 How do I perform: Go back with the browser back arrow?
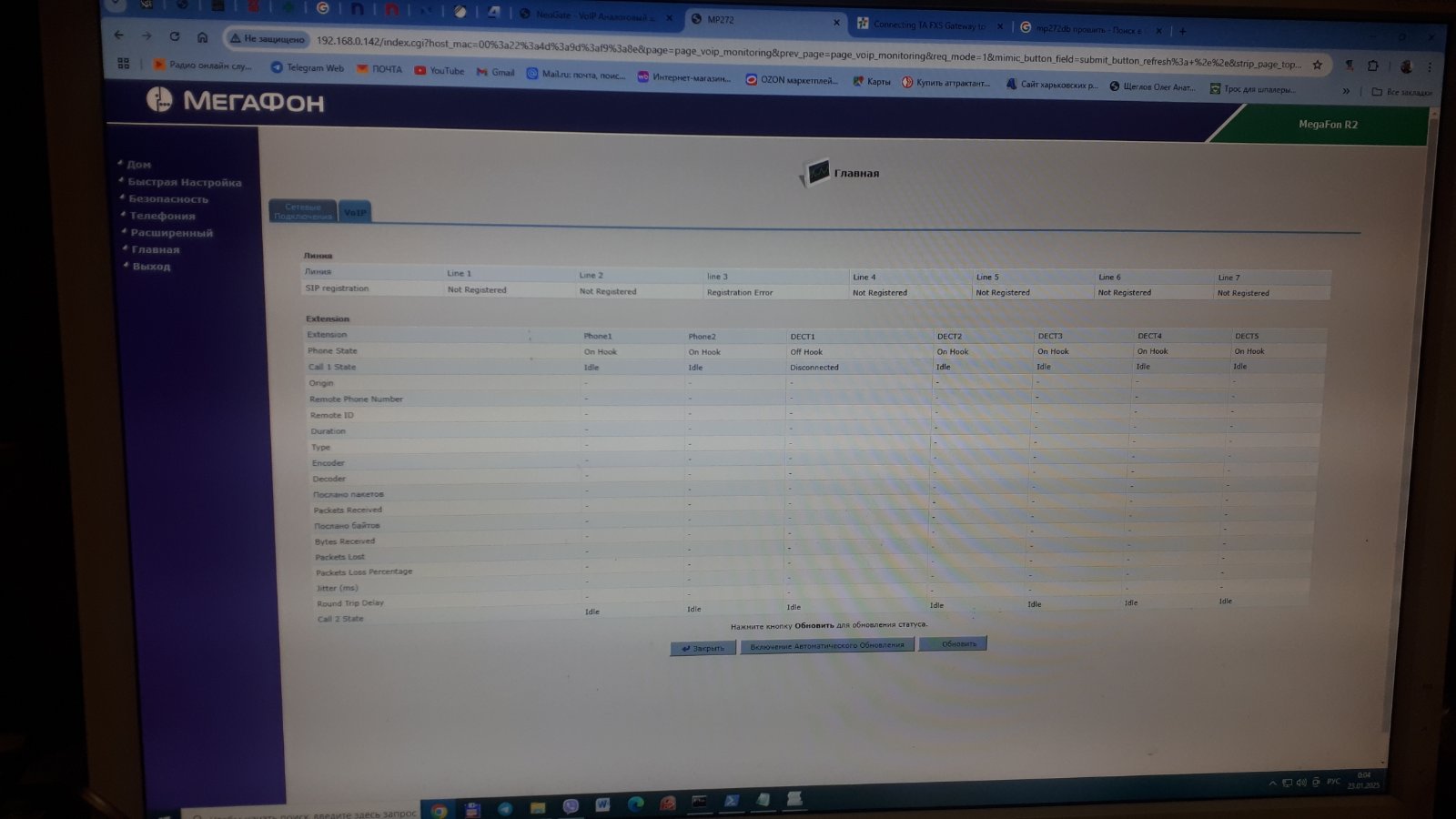point(118,35)
